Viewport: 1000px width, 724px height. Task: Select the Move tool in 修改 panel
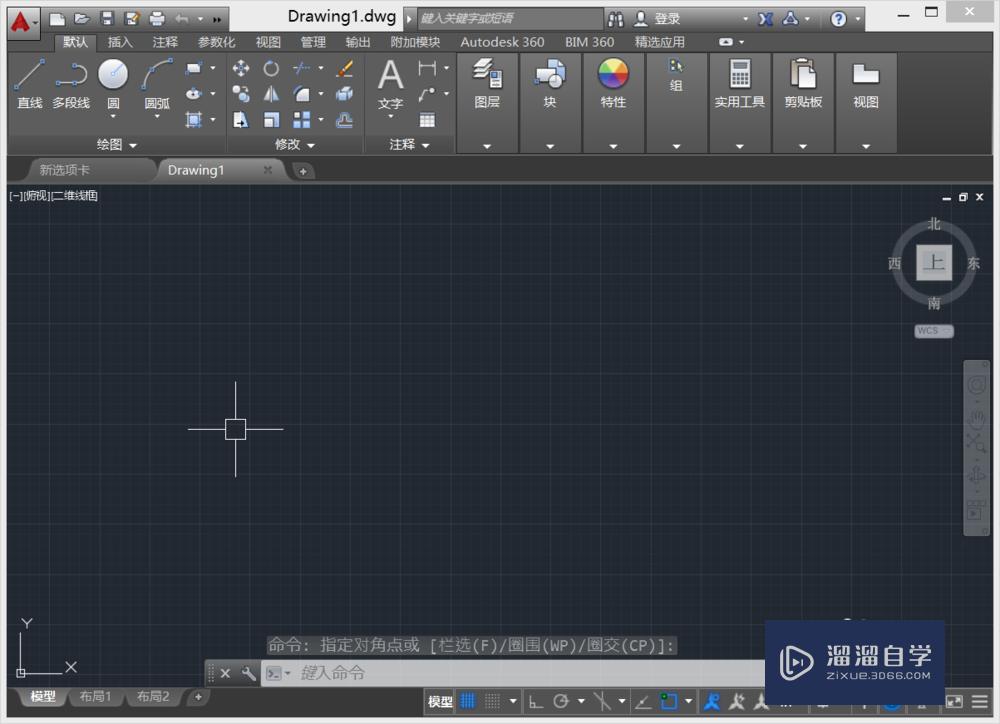[x=240, y=68]
